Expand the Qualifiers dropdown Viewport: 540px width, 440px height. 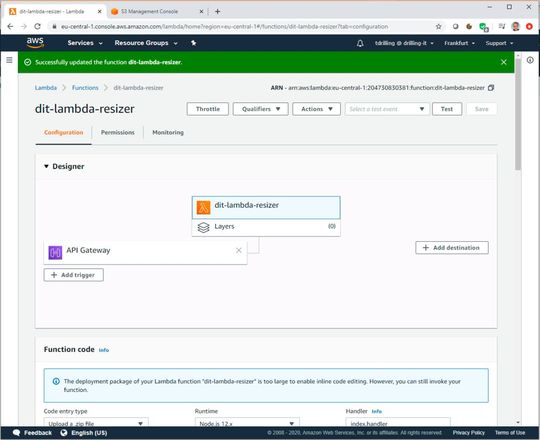tap(261, 109)
